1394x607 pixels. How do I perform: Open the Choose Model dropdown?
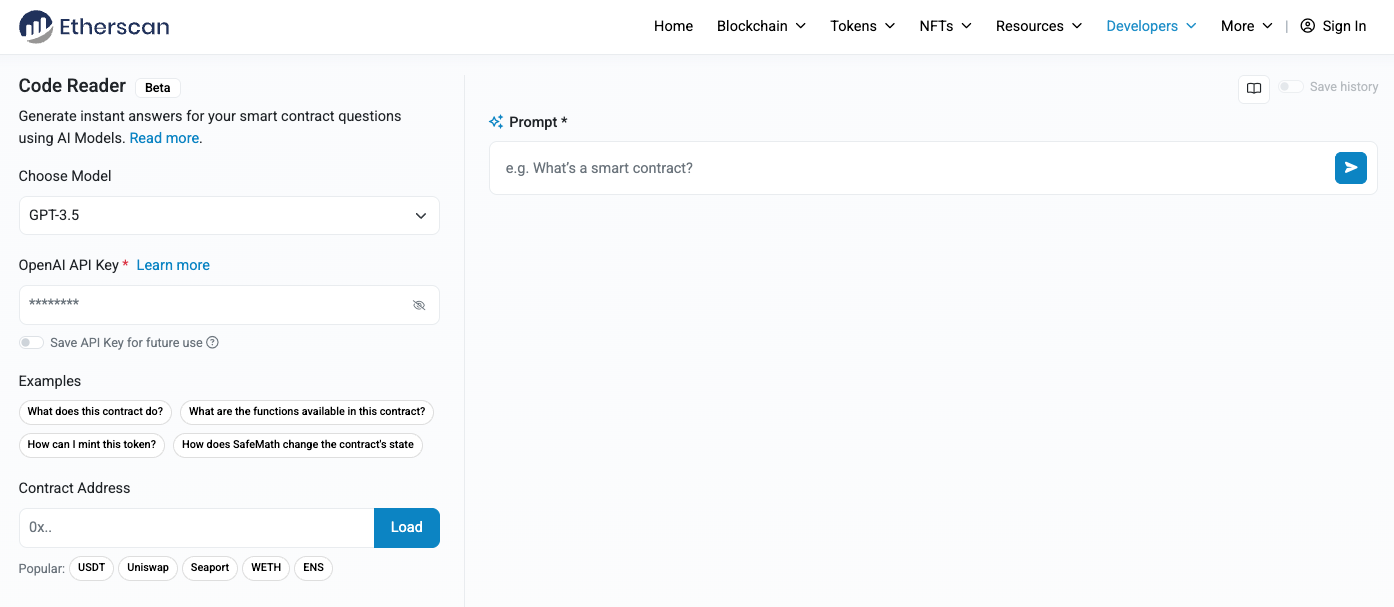[x=229, y=215]
